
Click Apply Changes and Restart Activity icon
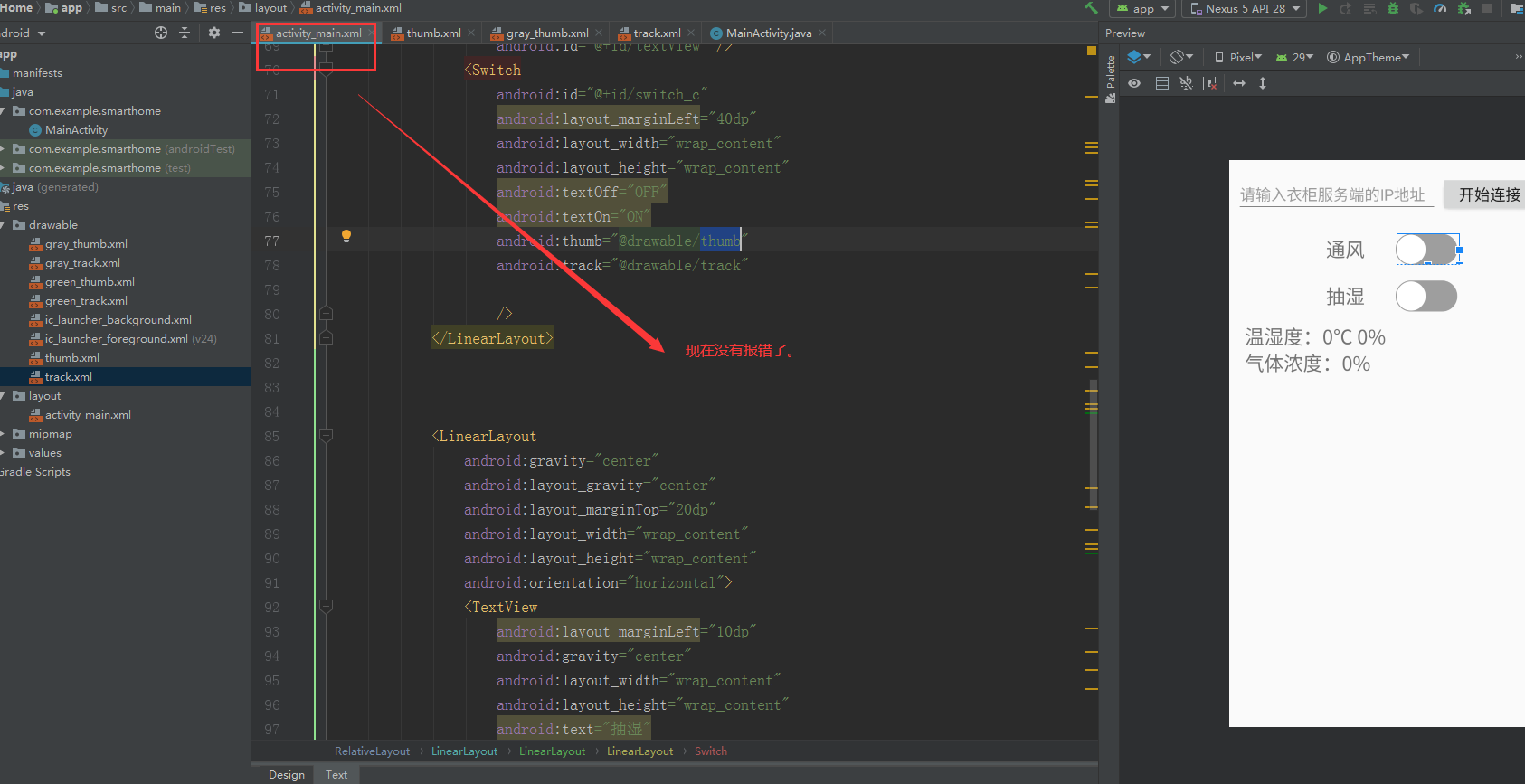coord(1346,8)
